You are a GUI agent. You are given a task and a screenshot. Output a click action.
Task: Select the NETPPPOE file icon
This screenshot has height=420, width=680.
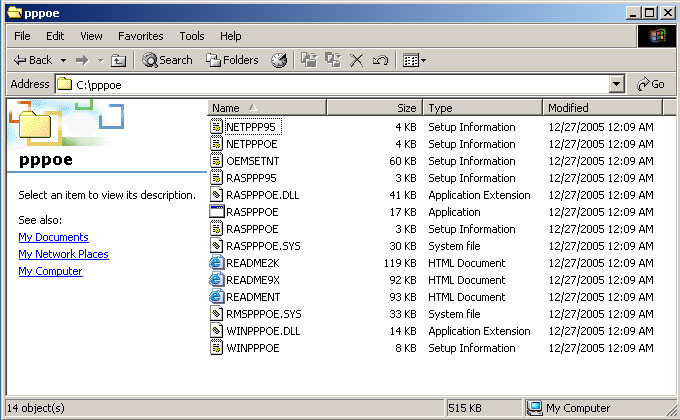216,144
